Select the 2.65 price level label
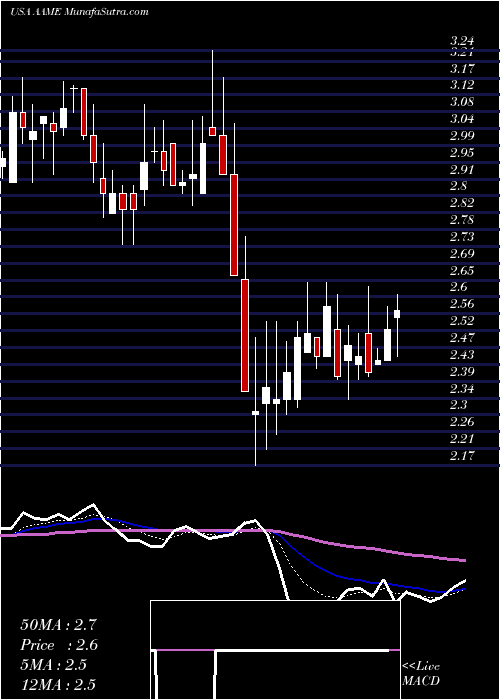The width and height of the screenshot is (500, 700). [462, 271]
